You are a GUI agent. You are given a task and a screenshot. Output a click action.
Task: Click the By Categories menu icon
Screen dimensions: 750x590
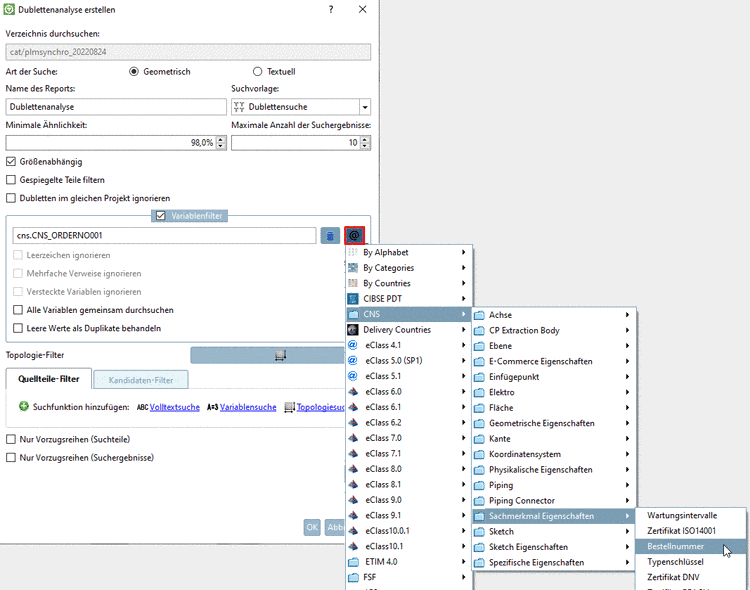point(353,267)
